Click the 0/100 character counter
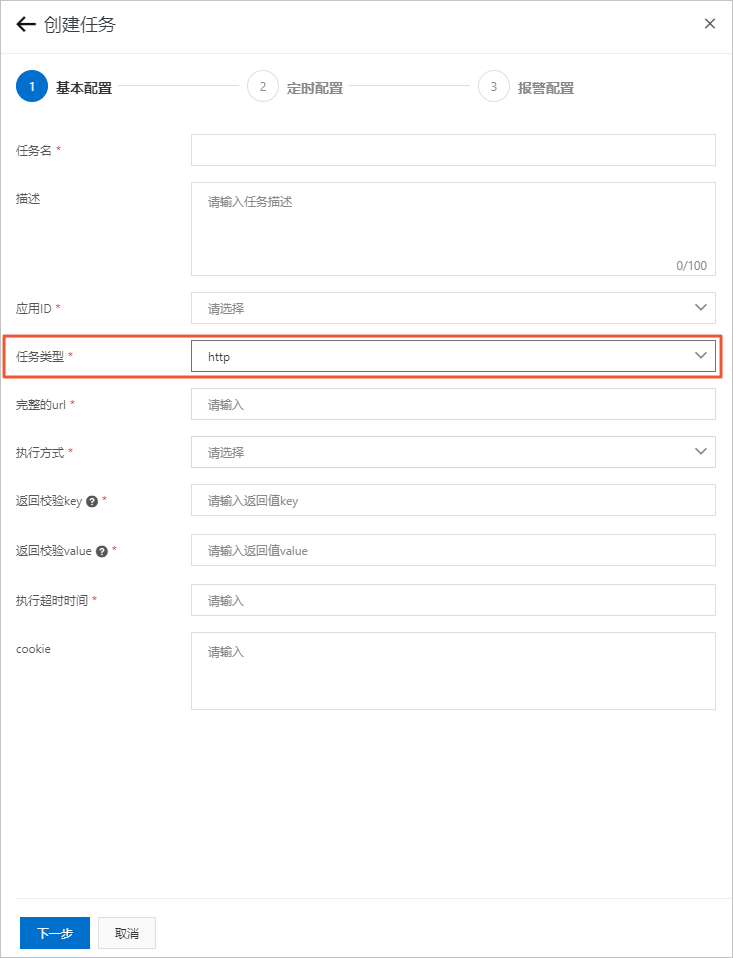Image resolution: width=733 pixels, height=958 pixels. (691, 266)
